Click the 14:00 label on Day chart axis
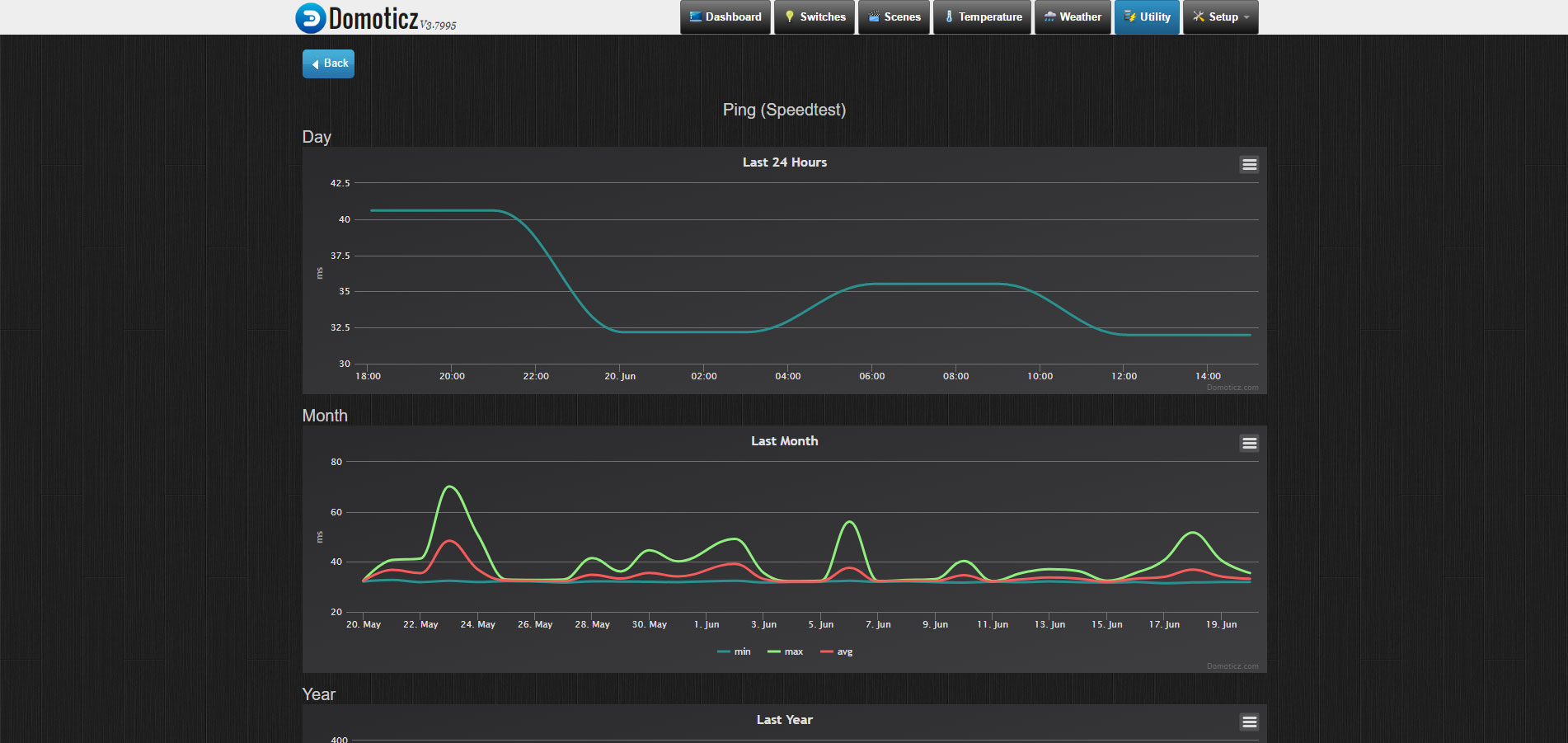This screenshot has height=743, width=1568. pos(1208,376)
